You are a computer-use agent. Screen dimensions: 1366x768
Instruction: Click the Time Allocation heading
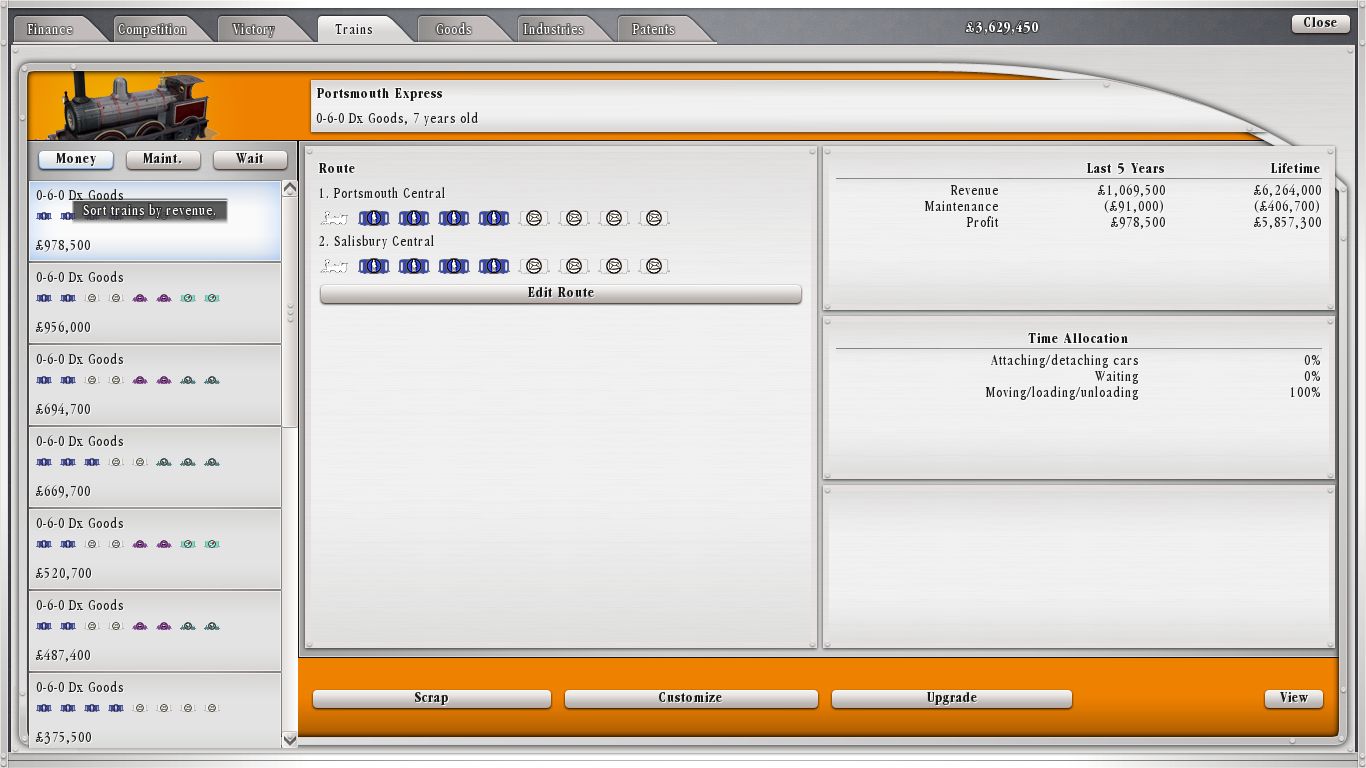pos(1078,338)
